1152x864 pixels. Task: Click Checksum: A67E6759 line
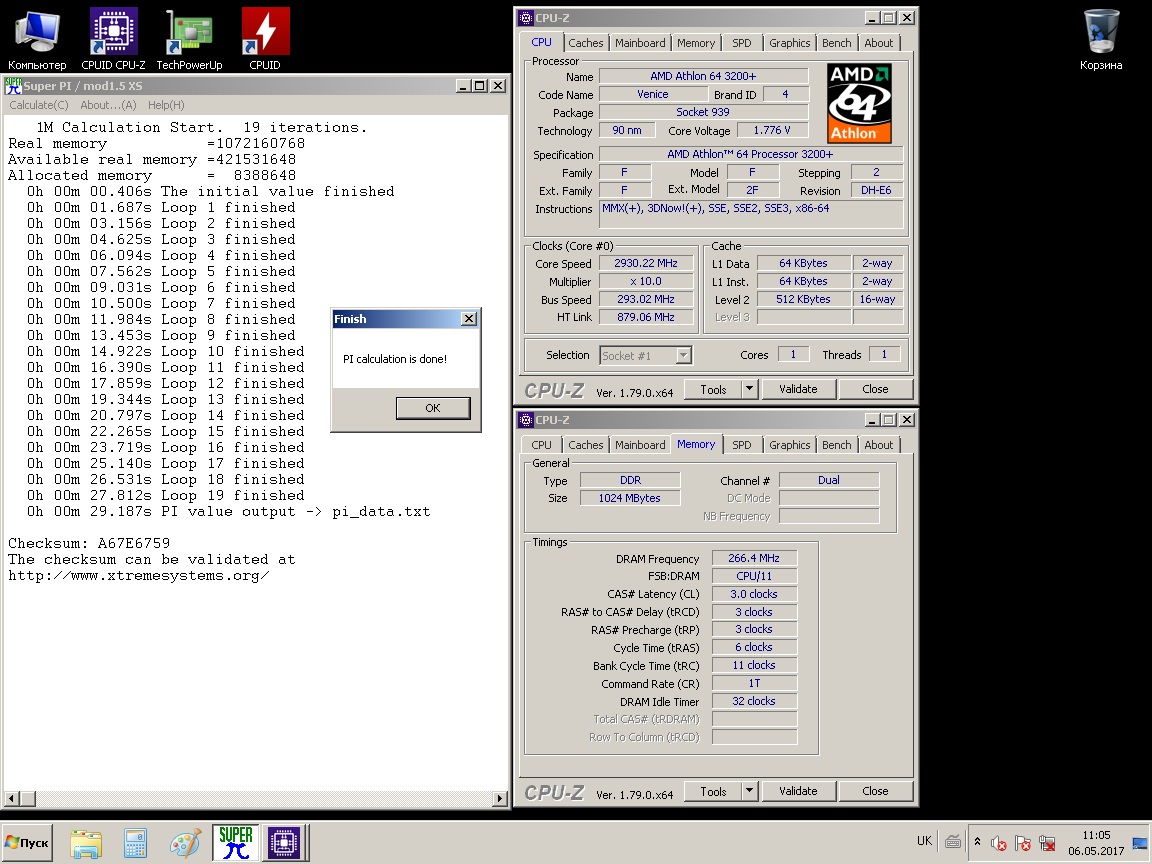(x=89, y=543)
